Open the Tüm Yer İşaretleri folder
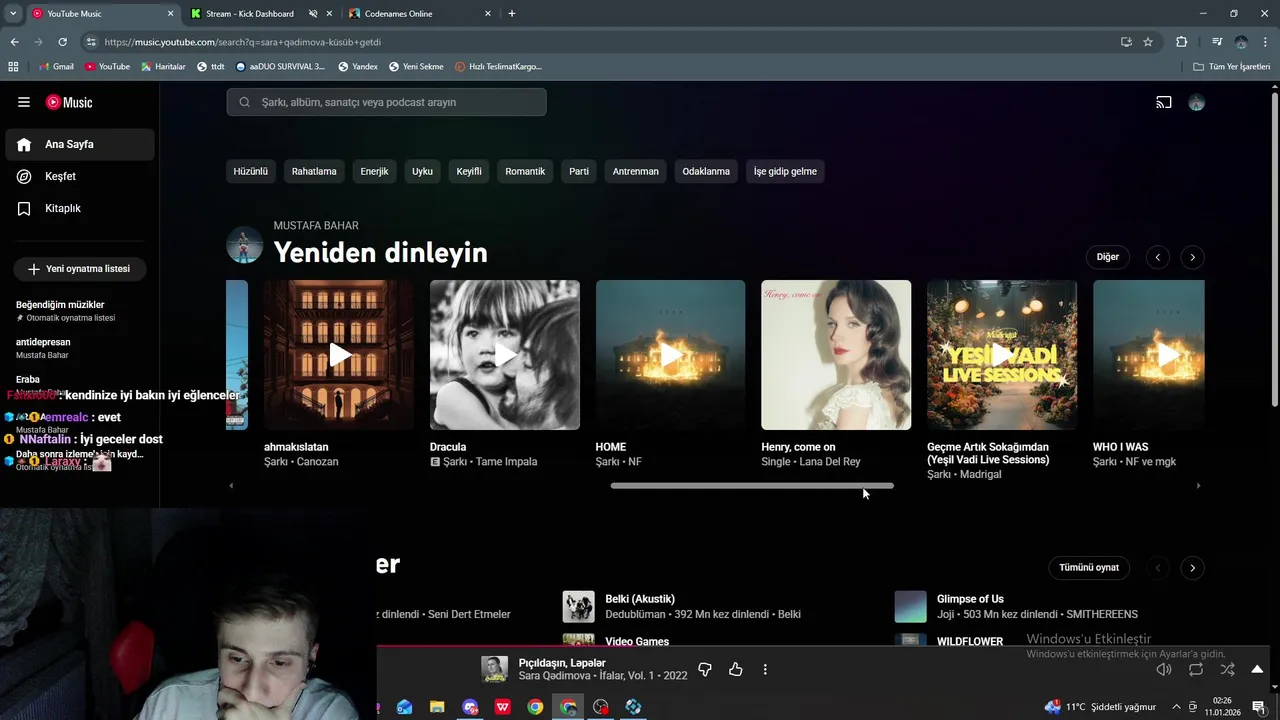 pos(1232,67)
